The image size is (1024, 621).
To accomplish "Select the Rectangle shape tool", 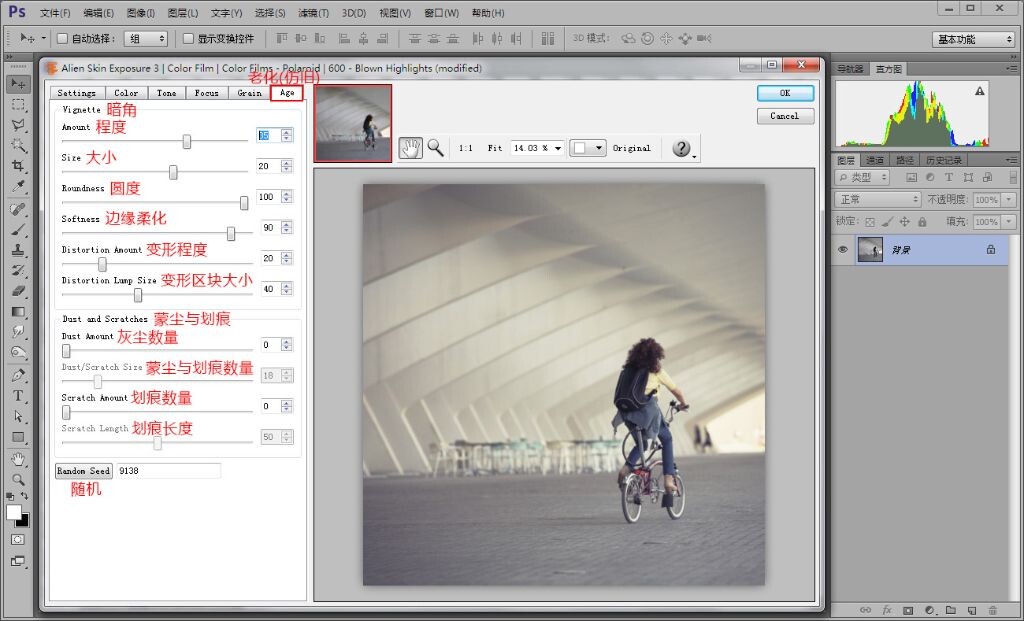I will (18, 437).
